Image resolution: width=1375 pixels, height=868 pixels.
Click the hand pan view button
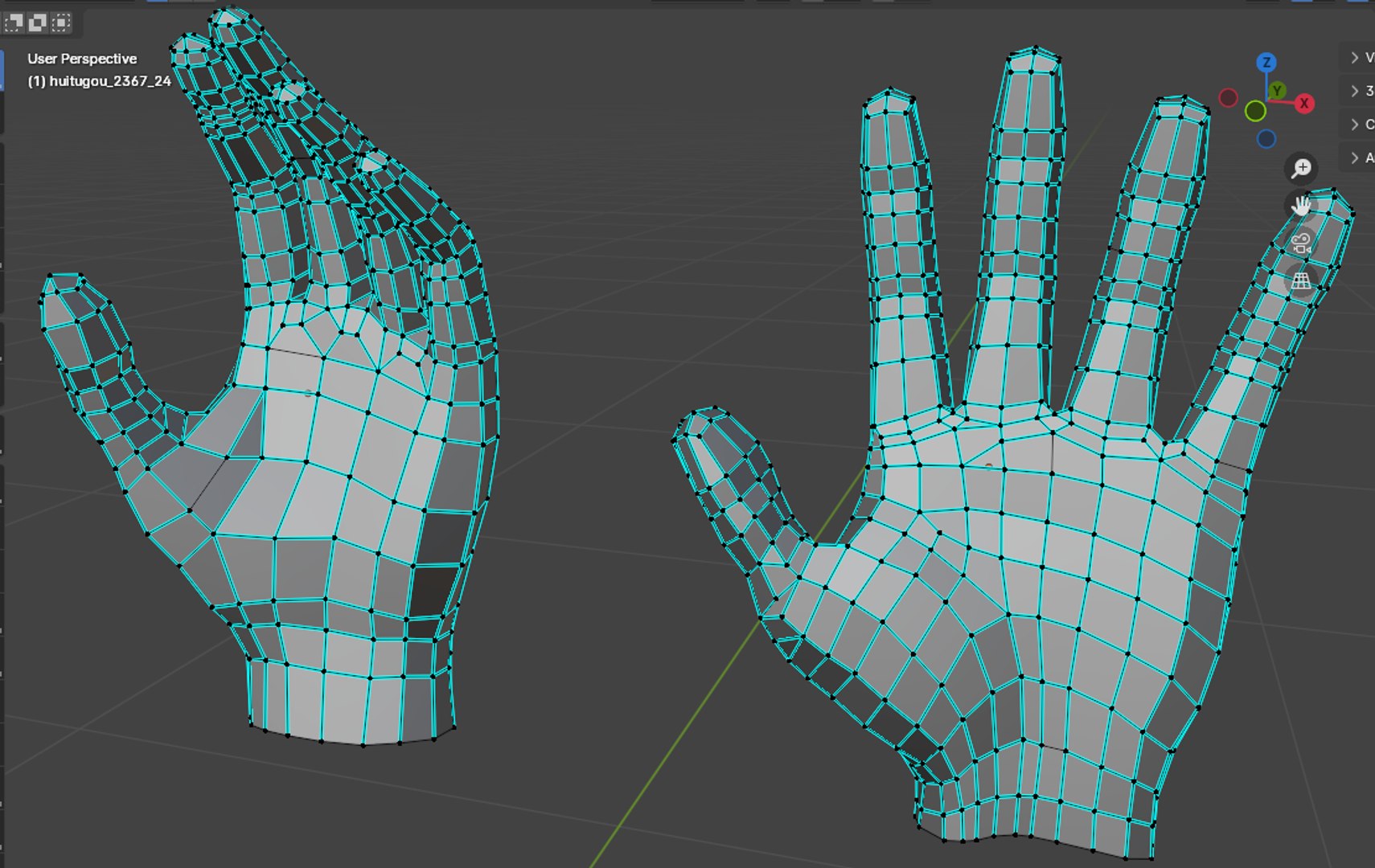click(1301, 206)
